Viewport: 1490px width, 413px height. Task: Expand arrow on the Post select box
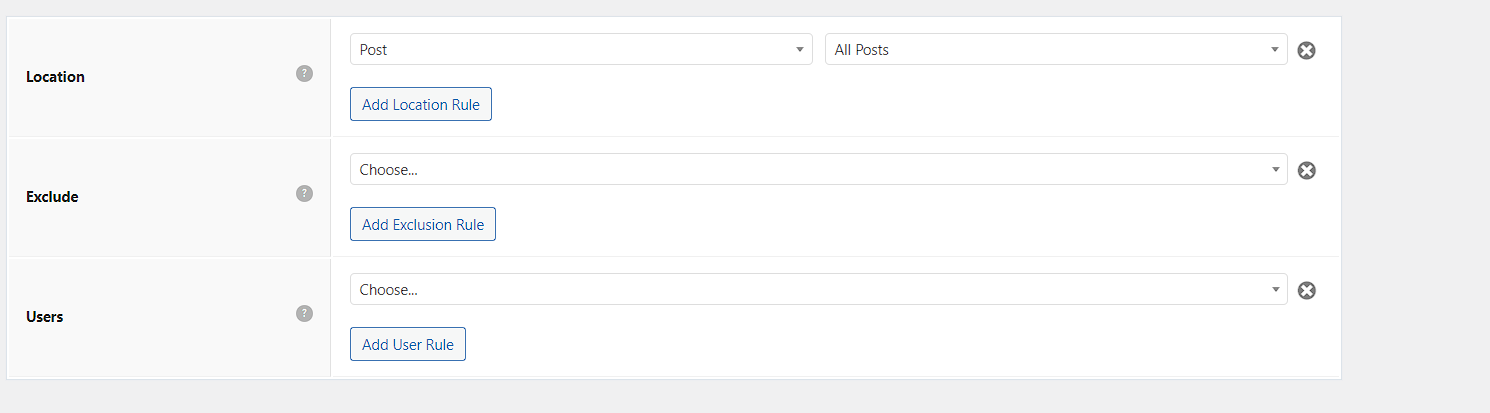pos(799,49)
